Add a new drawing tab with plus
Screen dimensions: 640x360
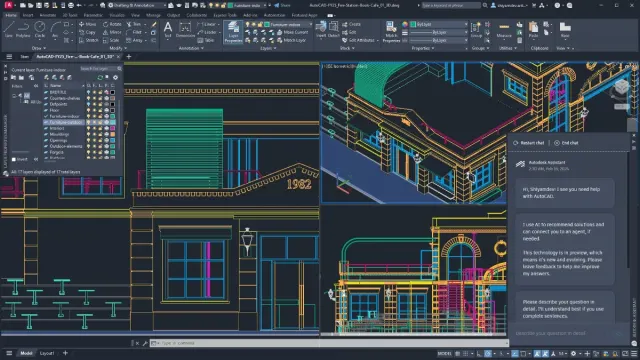click(129, 57)
